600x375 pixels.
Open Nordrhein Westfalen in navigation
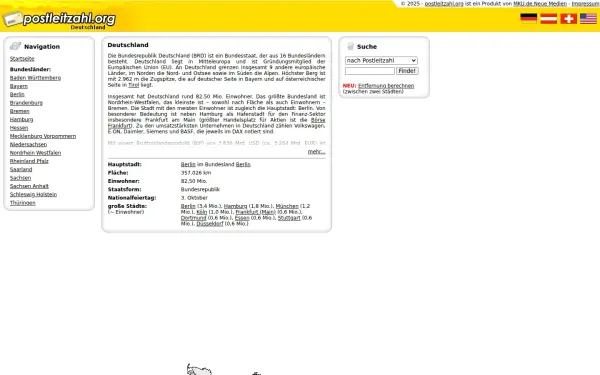[35, 153]
